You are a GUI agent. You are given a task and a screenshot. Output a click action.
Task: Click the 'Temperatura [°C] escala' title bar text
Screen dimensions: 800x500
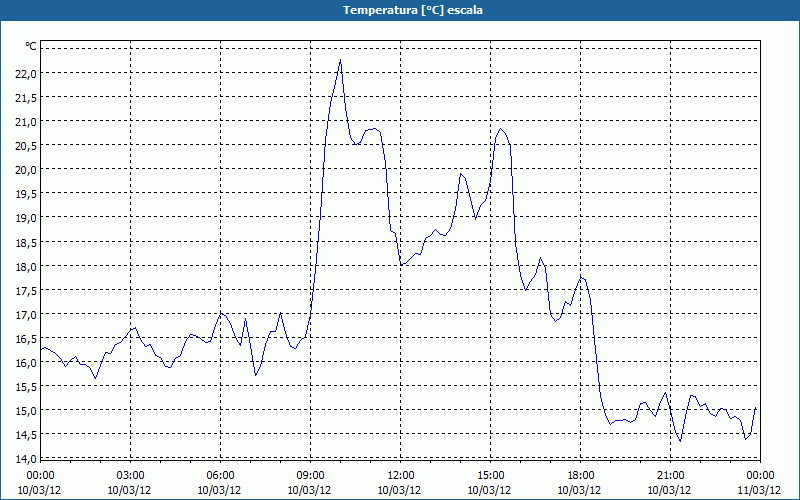coord(413,10)
